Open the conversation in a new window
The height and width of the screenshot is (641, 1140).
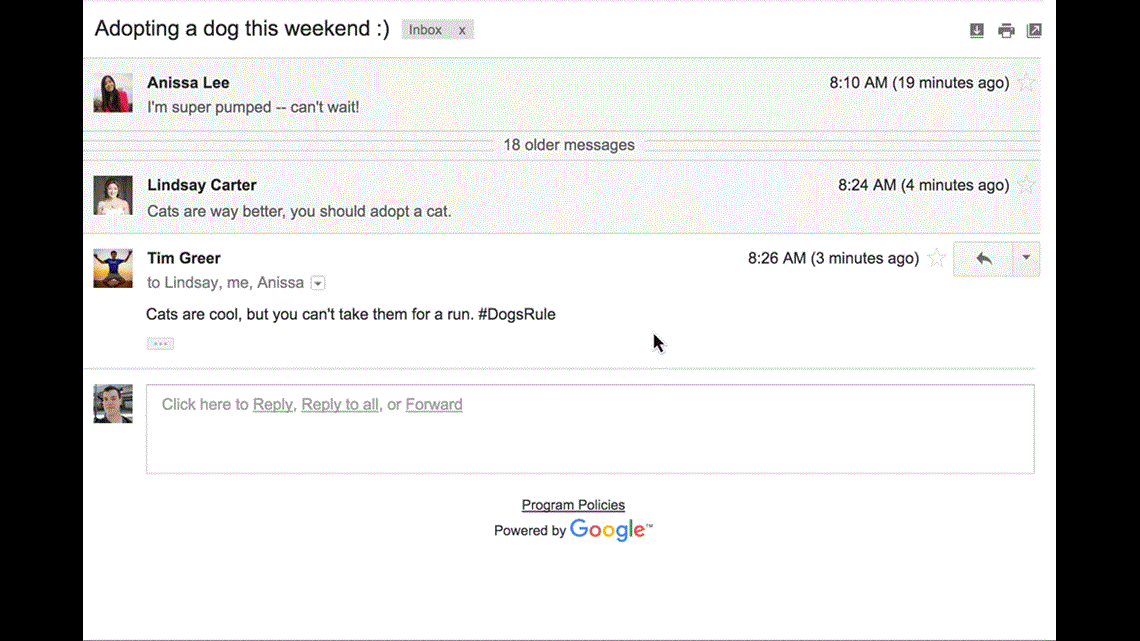point(1034,30)
